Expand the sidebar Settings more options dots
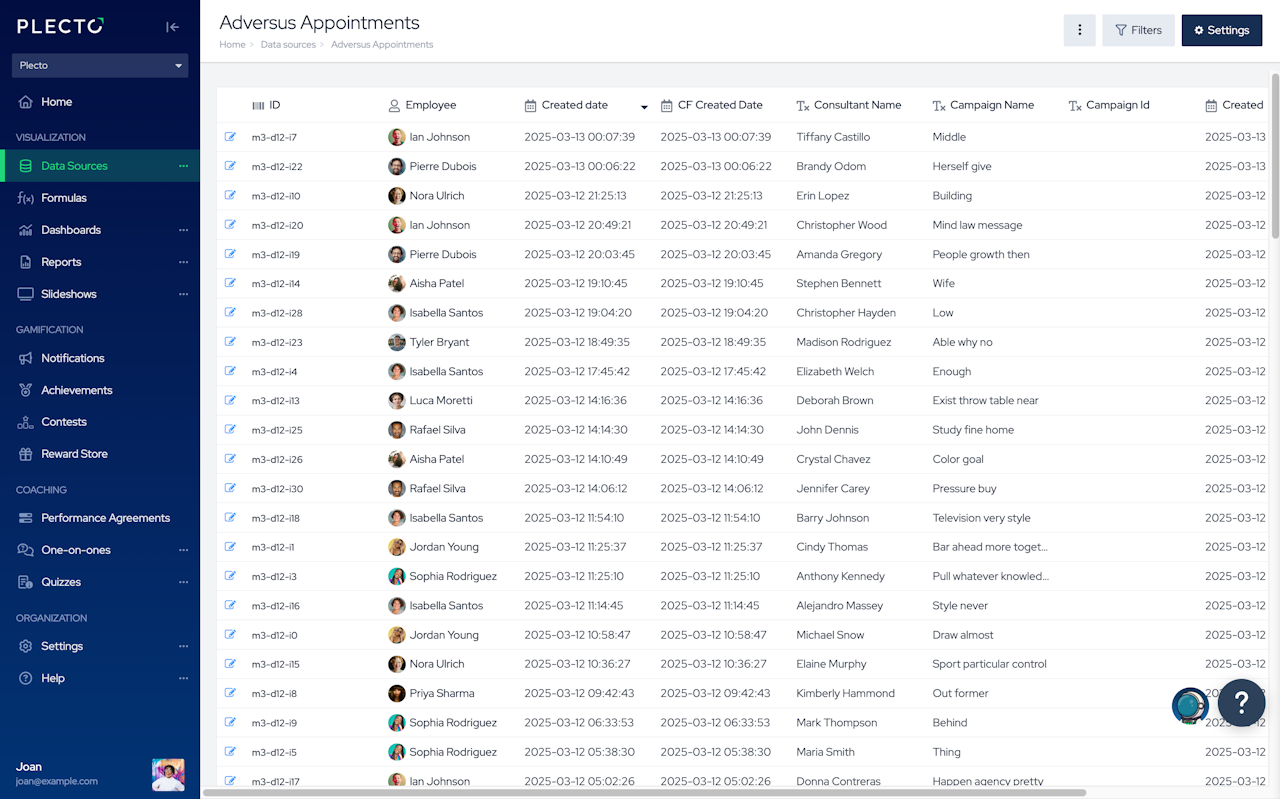The height and width of the screenshot is (799, 1280). (183, 646)
